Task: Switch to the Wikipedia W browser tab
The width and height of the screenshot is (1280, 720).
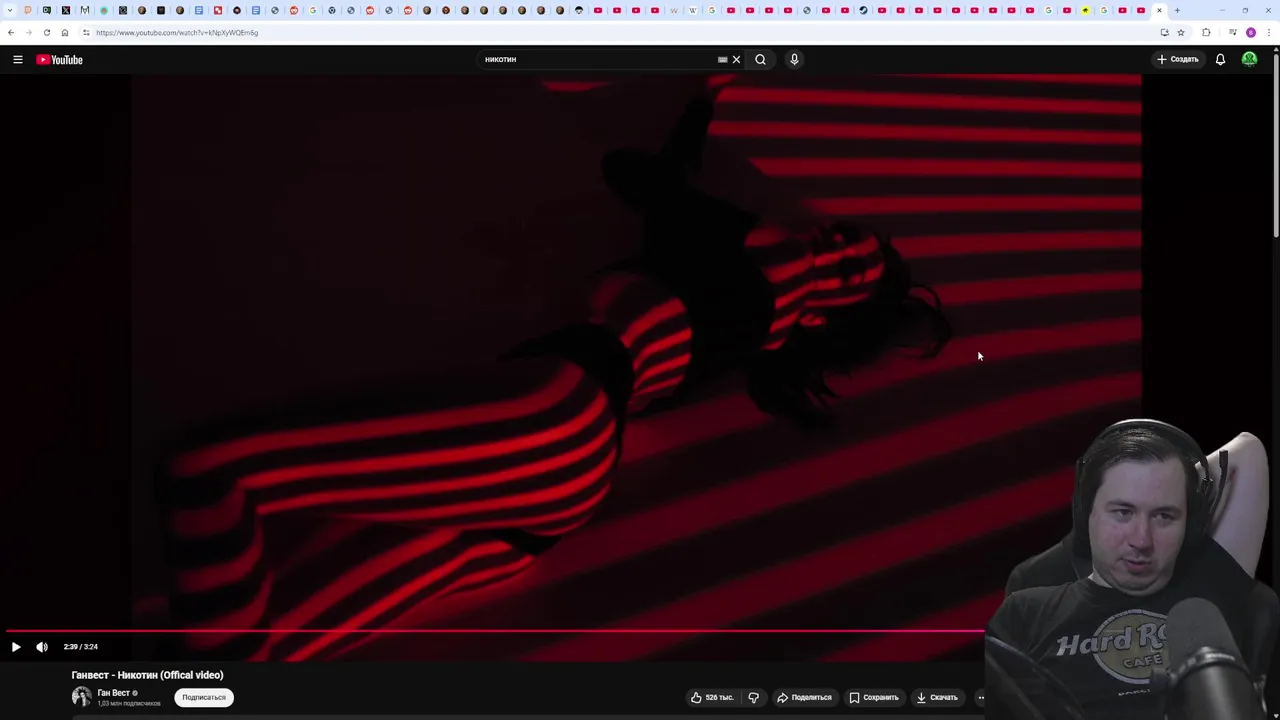Action: point(693,11)
